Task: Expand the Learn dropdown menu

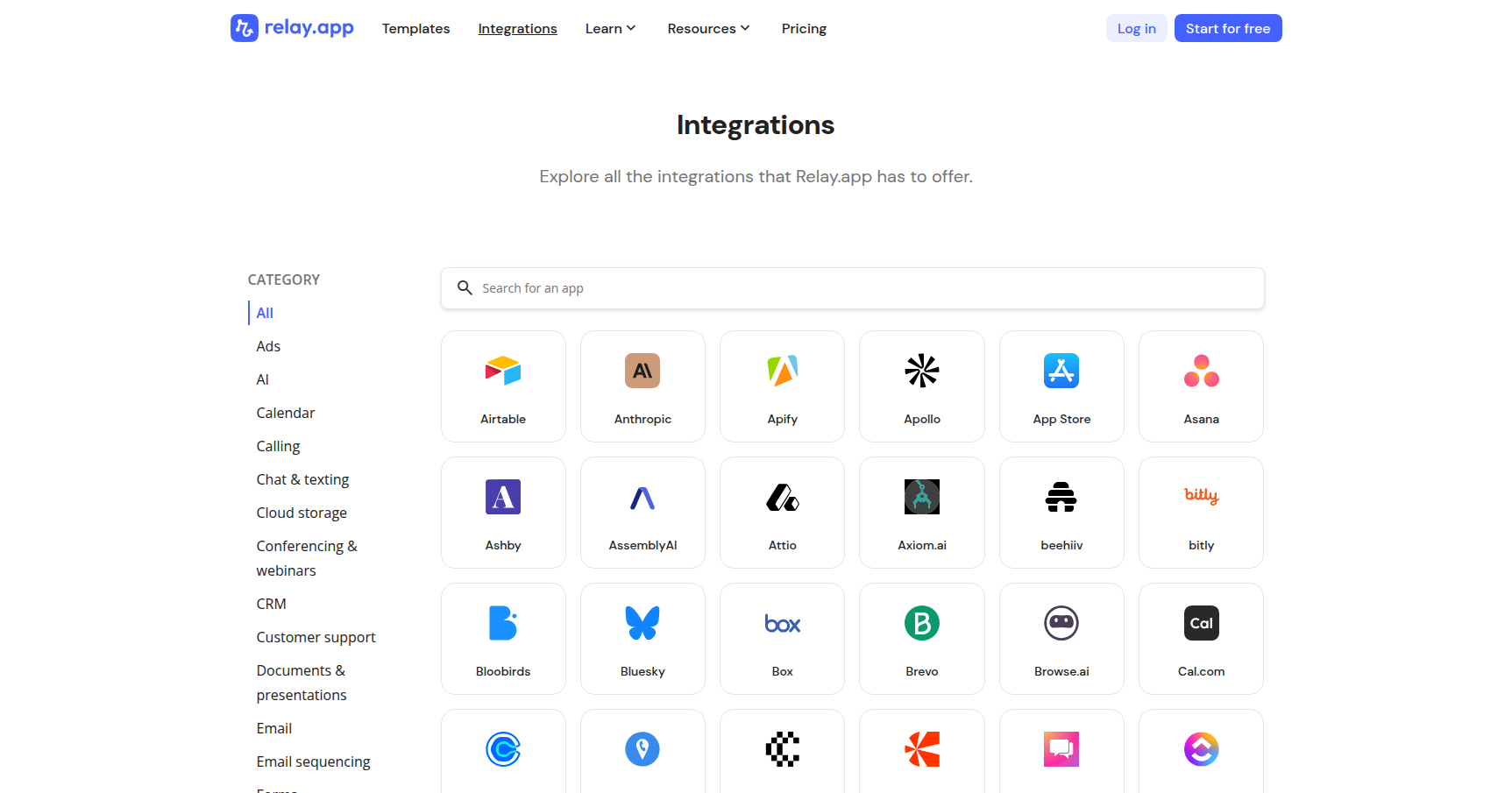Action: pos(610,29)
